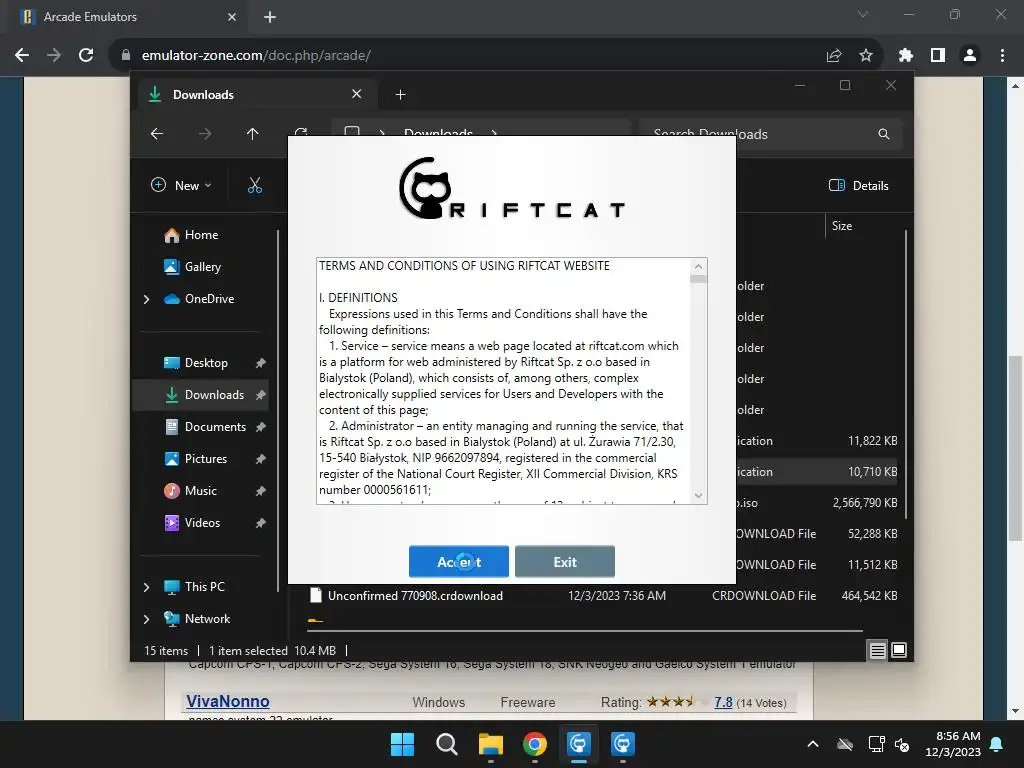Go back in File Explorer

pyautogui.click(x=157, y=134)
